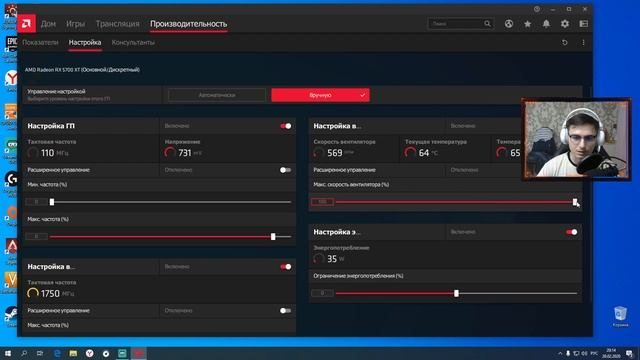Viewport: 640px width, 360px height.
Task: Select the Настройка sub-tab
Action: point(85,42)
